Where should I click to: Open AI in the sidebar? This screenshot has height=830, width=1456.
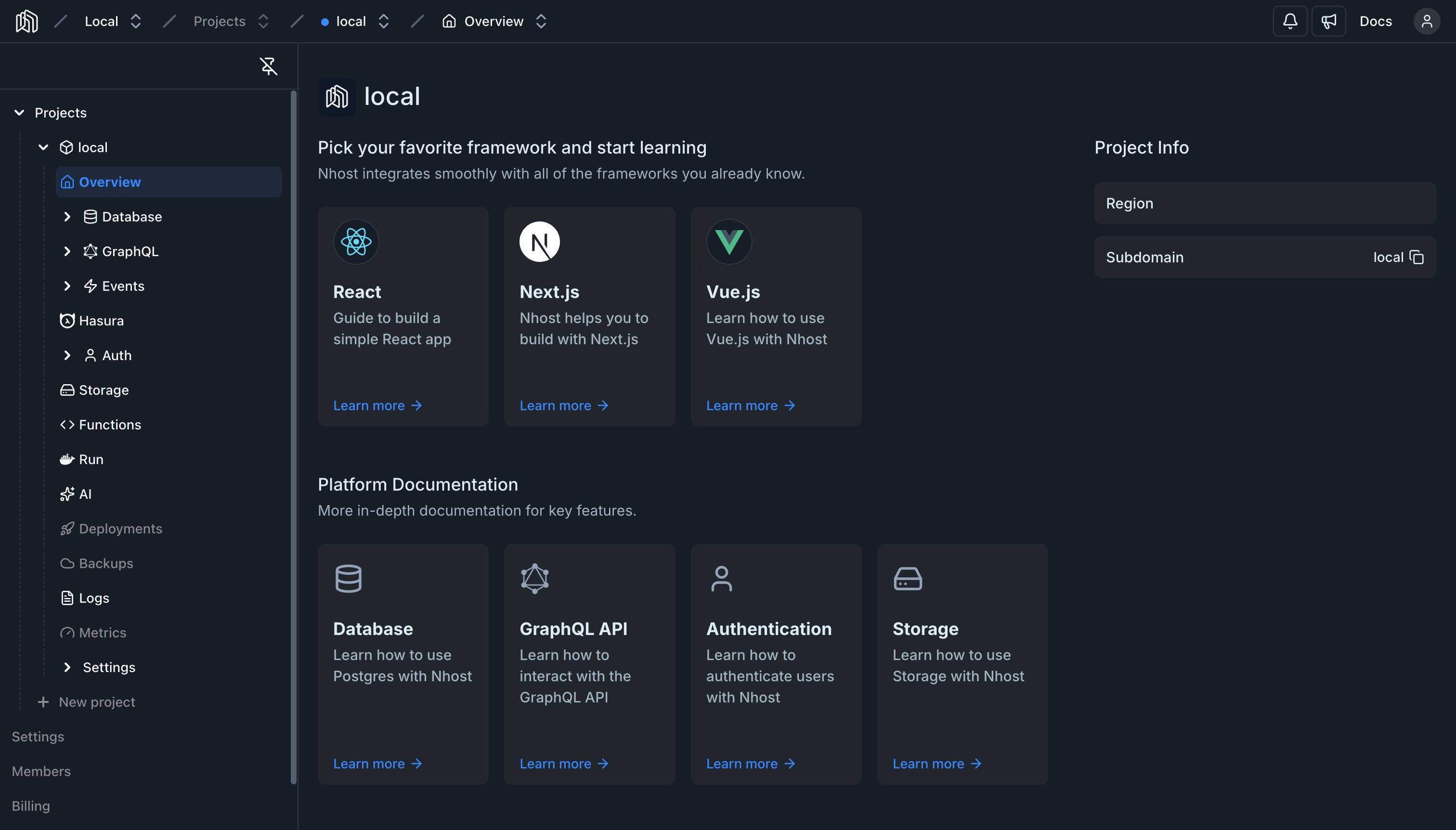point(169,494)
